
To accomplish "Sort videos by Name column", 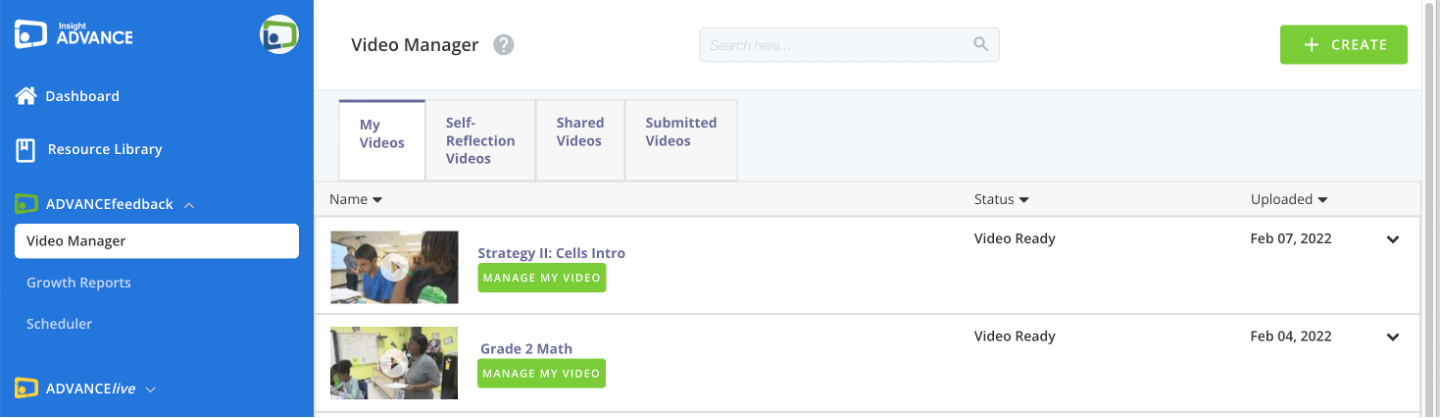I will tap(356, 199).
